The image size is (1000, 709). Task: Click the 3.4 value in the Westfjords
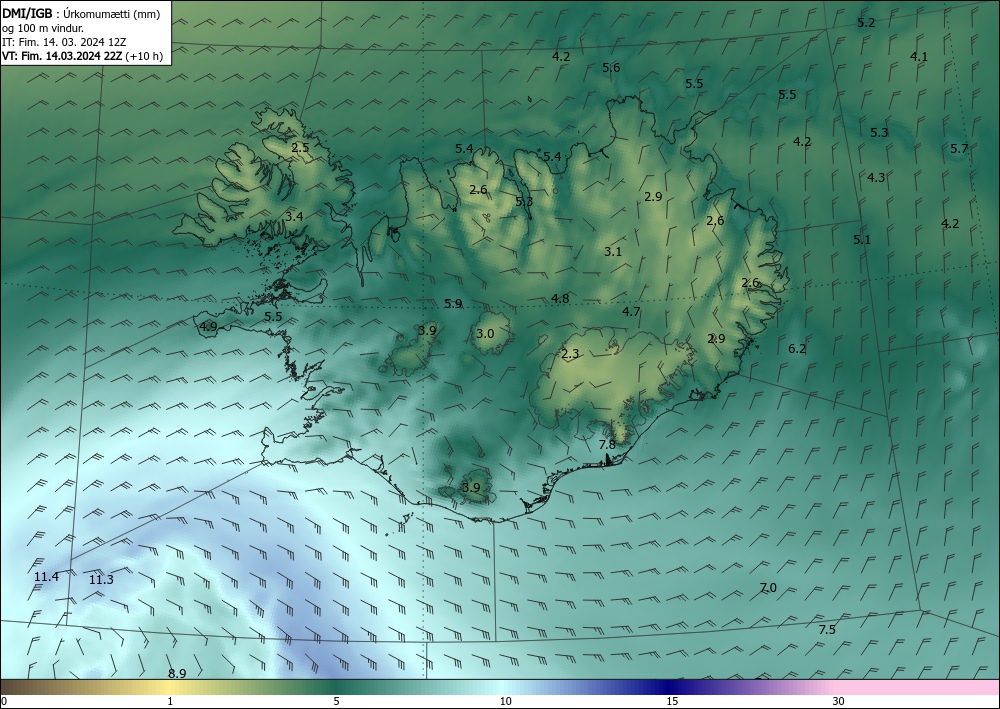(294, 216)
